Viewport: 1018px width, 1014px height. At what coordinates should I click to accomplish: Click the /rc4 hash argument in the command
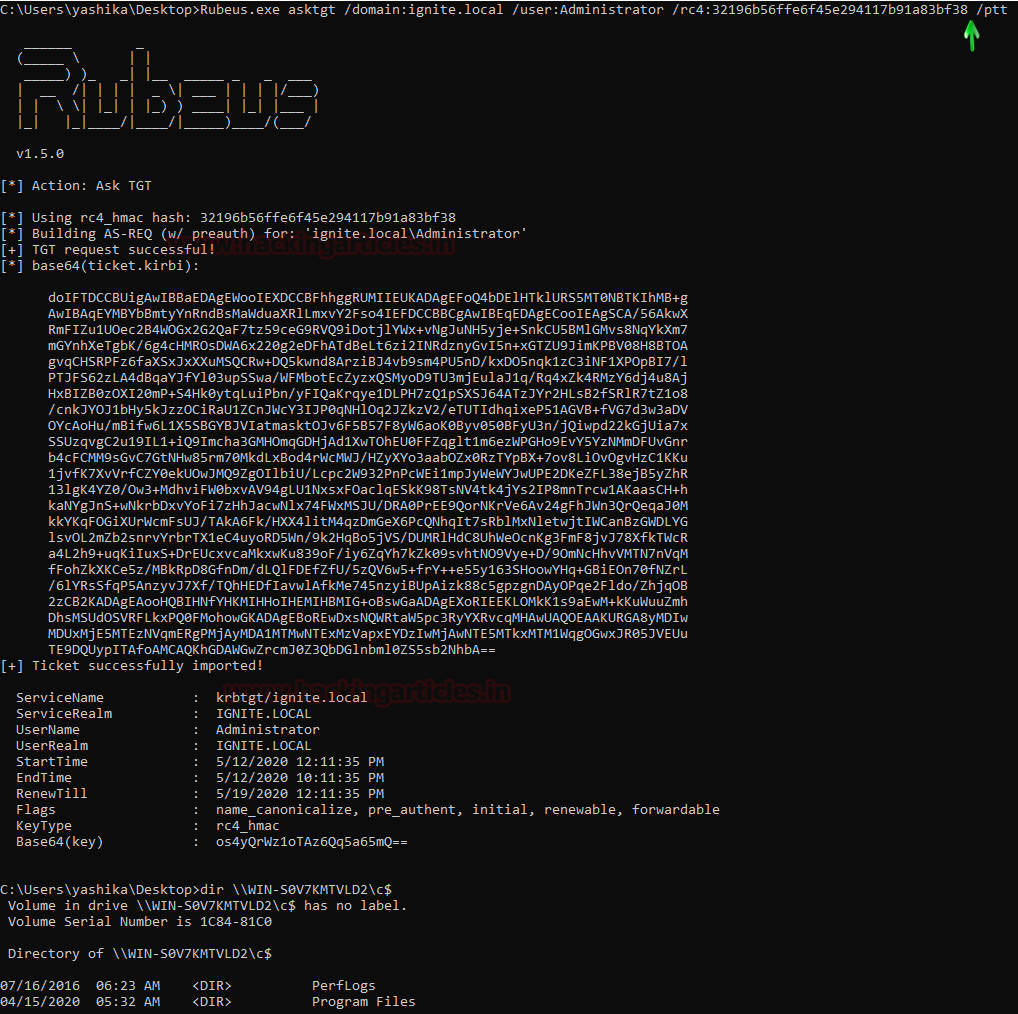[820, 10]
